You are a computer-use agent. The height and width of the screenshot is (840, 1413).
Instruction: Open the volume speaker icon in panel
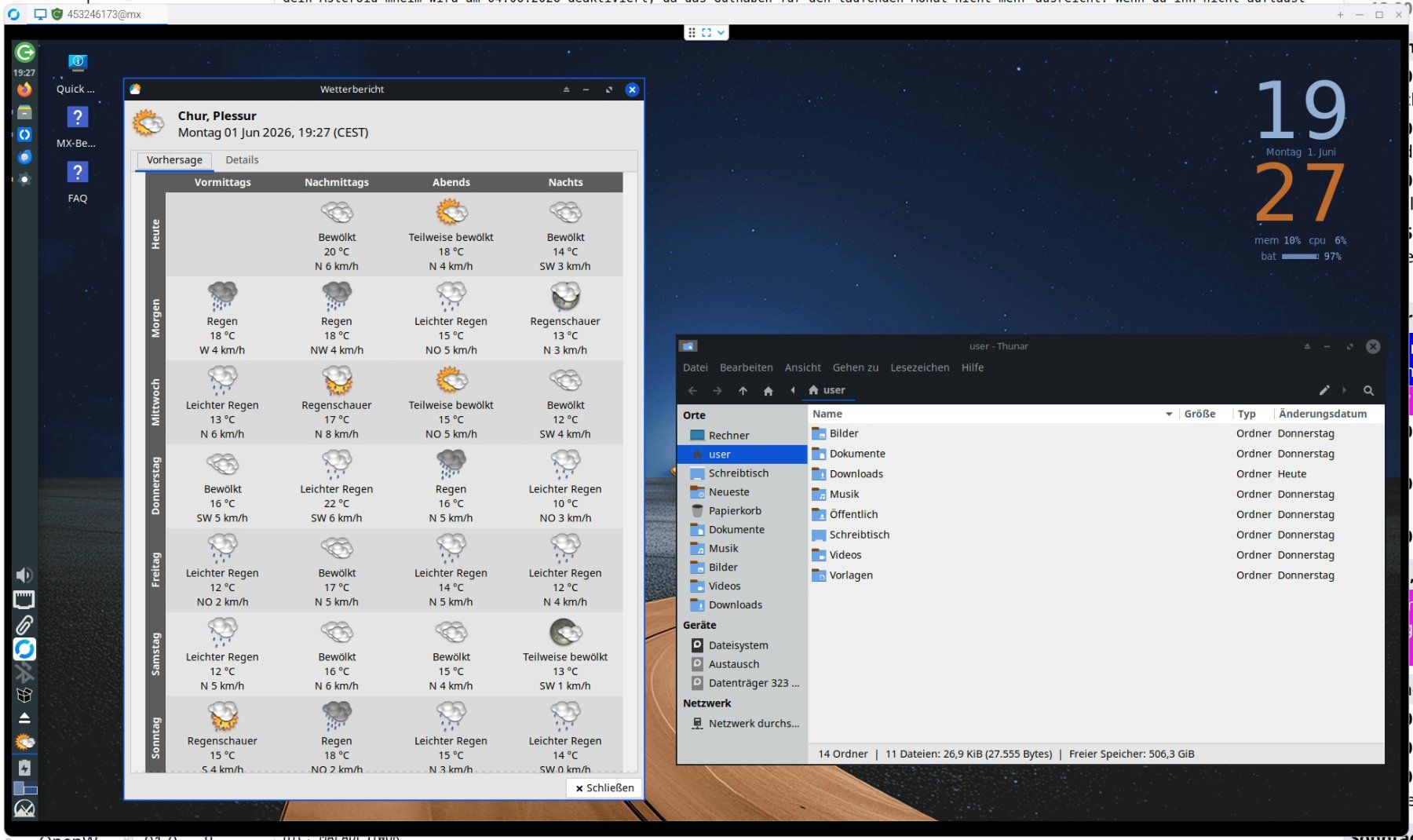(x=24, y=575)
